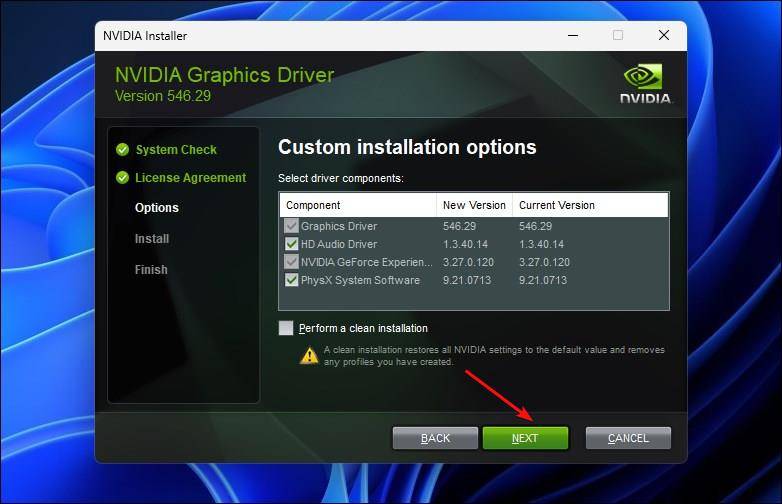Select the PhysX System Software row name

[360, 280]
